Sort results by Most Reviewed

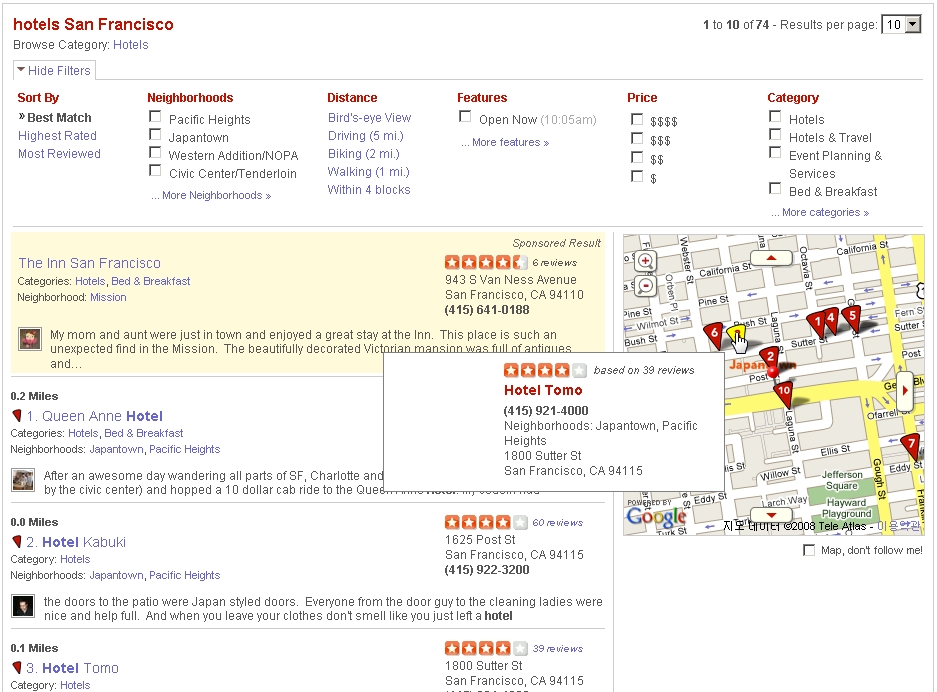coord(59,154)
